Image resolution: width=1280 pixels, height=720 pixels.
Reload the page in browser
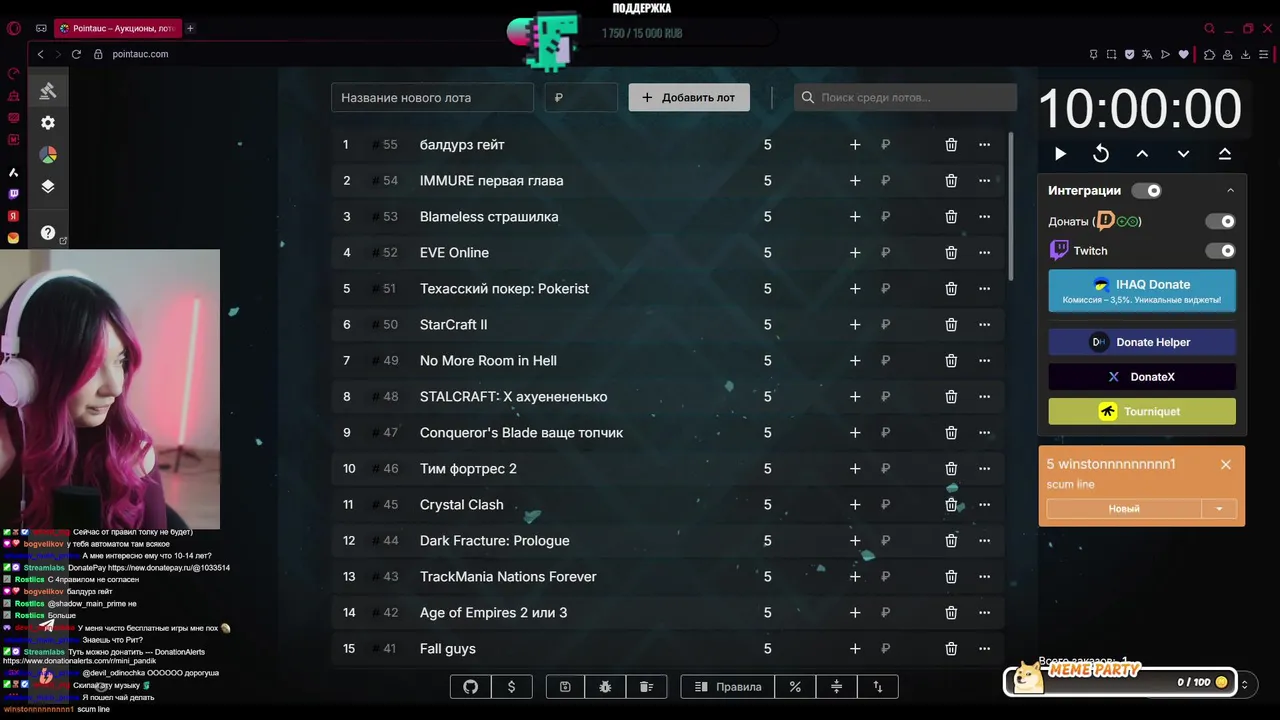point(76,54)
